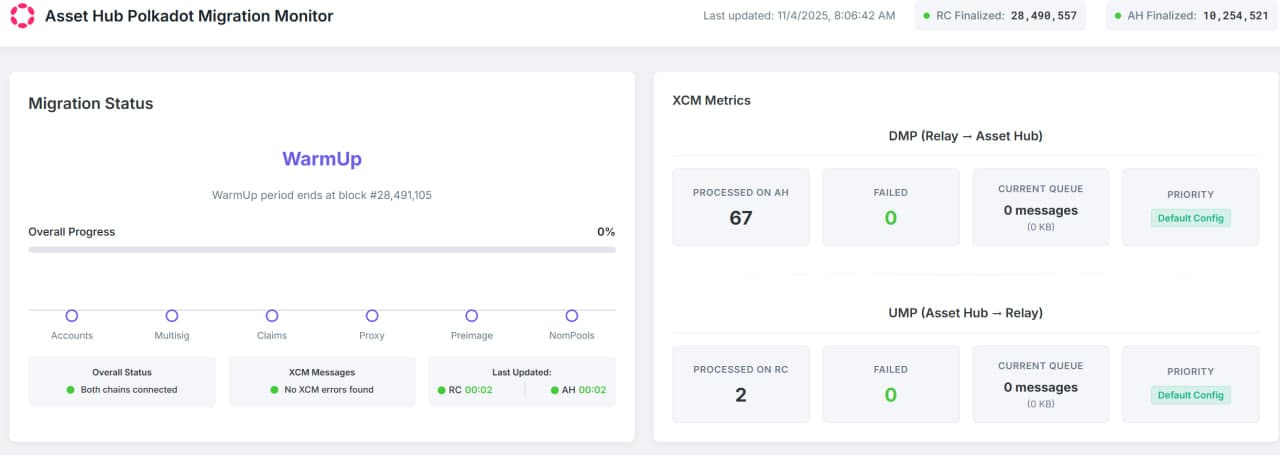1280x455 pixels.
Task: Open the UMP Current Queue card
Action: [1041, 384]
